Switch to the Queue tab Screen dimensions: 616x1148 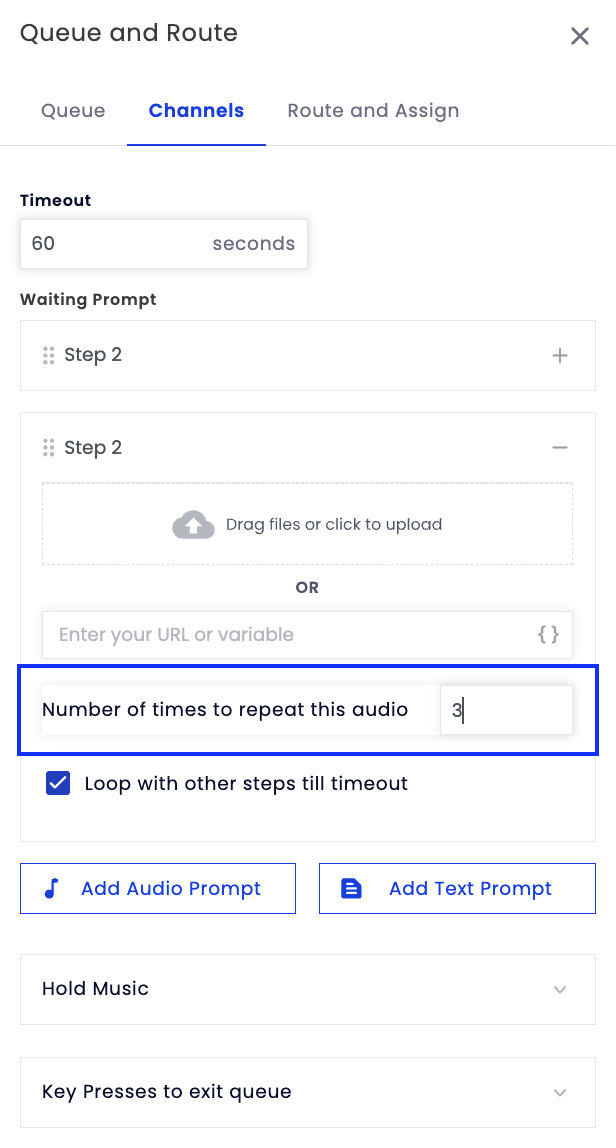73,111
